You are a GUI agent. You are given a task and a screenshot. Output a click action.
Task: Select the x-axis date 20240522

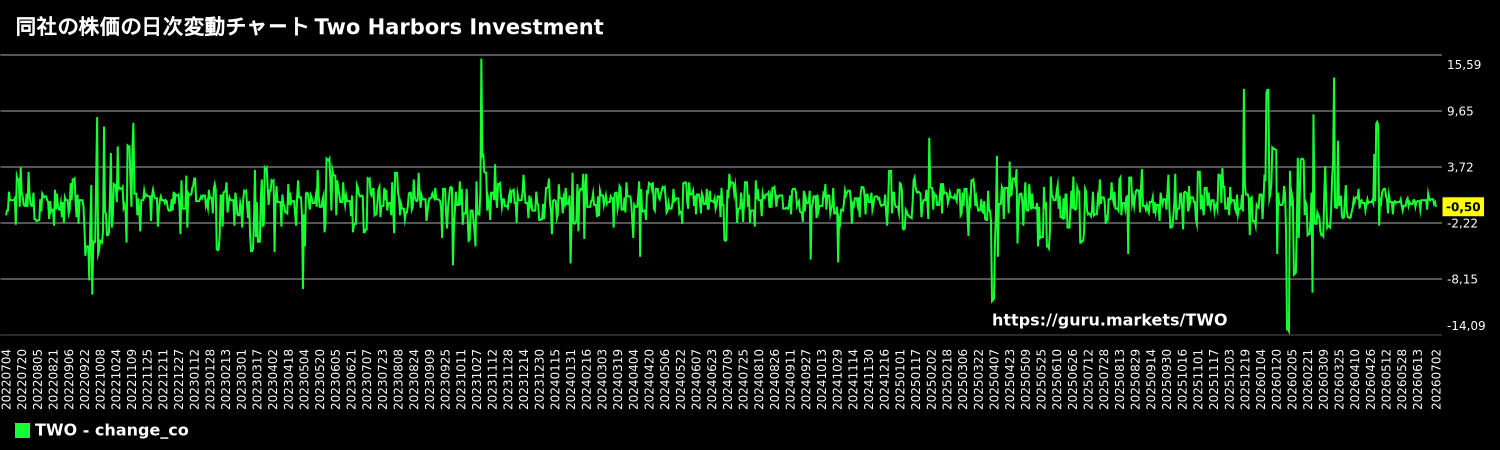point(681,379)
